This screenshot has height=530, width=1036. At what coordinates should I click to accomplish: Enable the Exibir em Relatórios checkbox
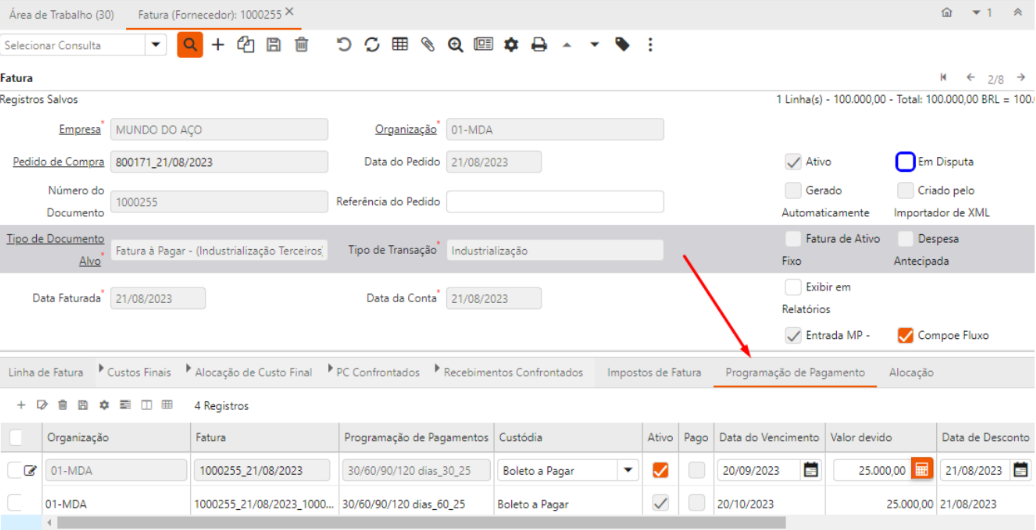pos(793,287)
